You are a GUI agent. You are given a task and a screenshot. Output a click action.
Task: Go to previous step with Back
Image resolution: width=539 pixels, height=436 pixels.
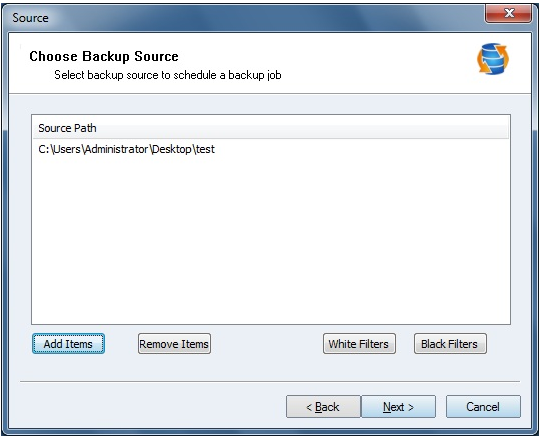point(323,407)
